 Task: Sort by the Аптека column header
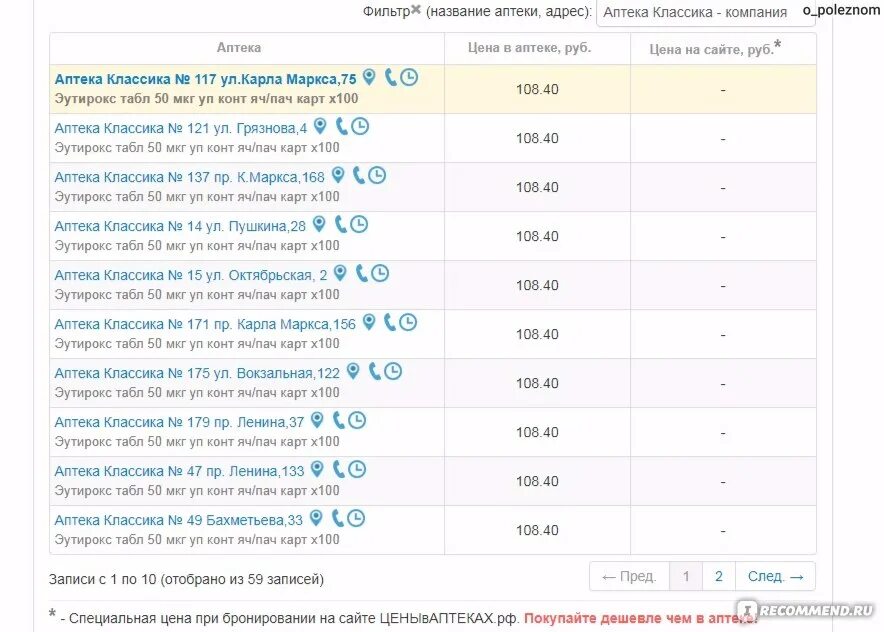point(238,48)
